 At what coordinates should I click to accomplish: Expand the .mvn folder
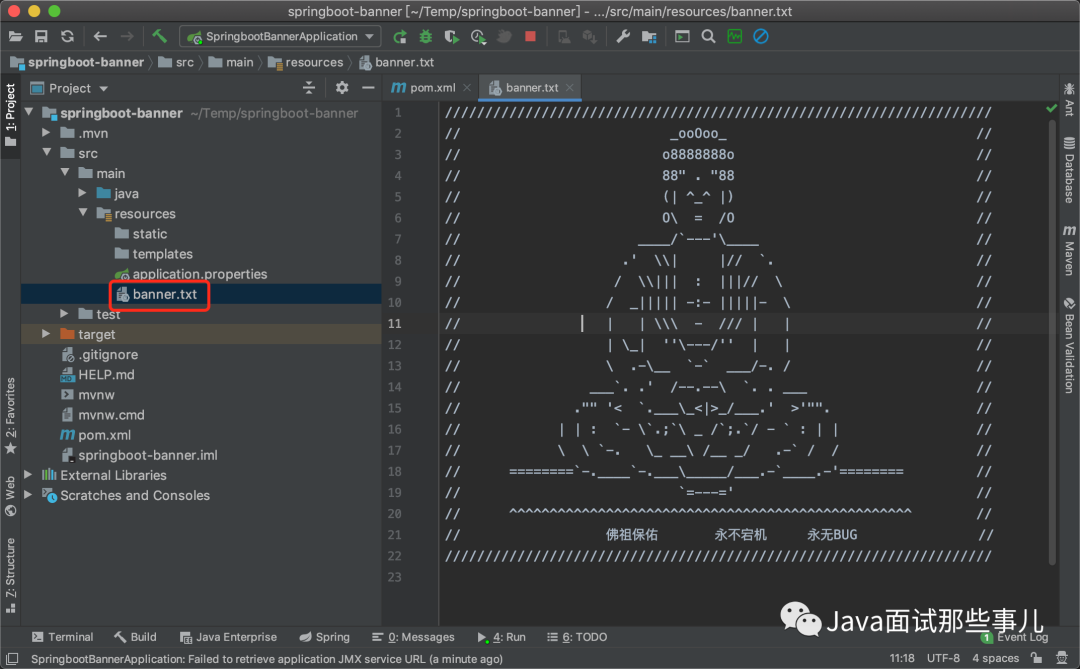46,132
